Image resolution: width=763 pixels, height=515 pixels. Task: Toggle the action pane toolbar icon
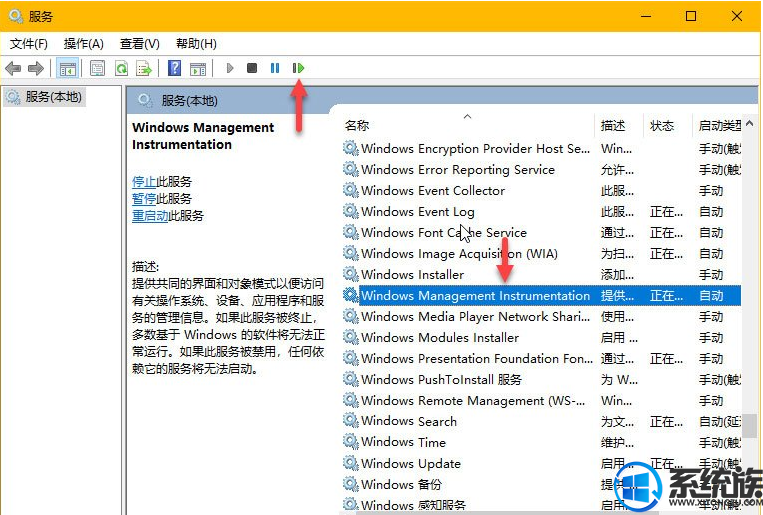(x=198, y=69)
